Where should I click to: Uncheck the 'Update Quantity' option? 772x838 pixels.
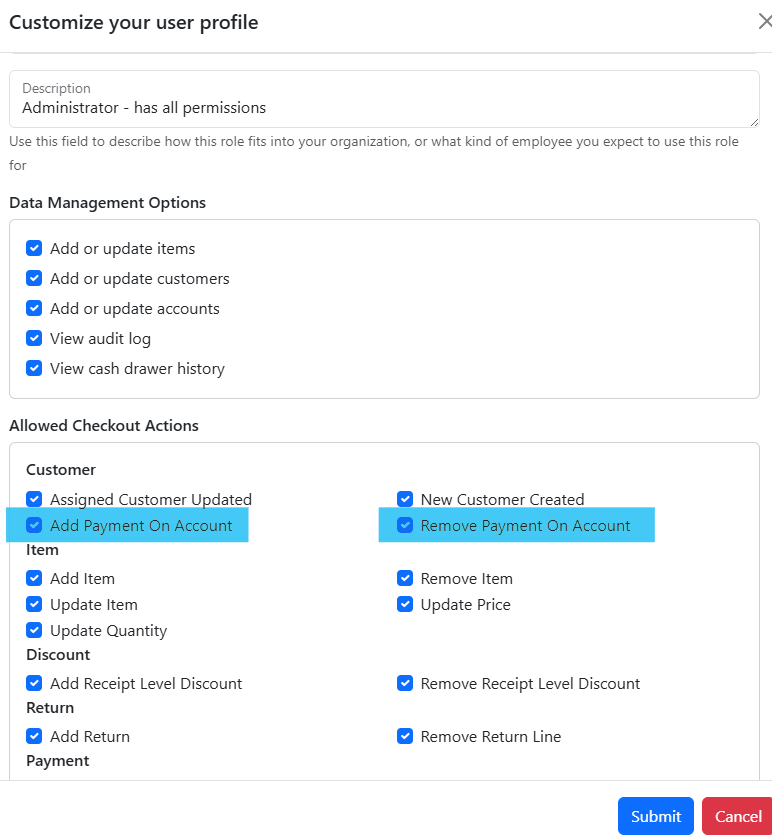tap(33, 630)
